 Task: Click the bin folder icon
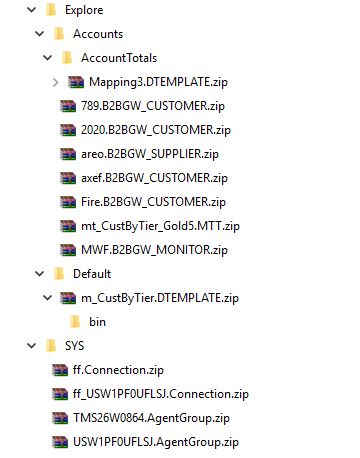tap(75, 322)
